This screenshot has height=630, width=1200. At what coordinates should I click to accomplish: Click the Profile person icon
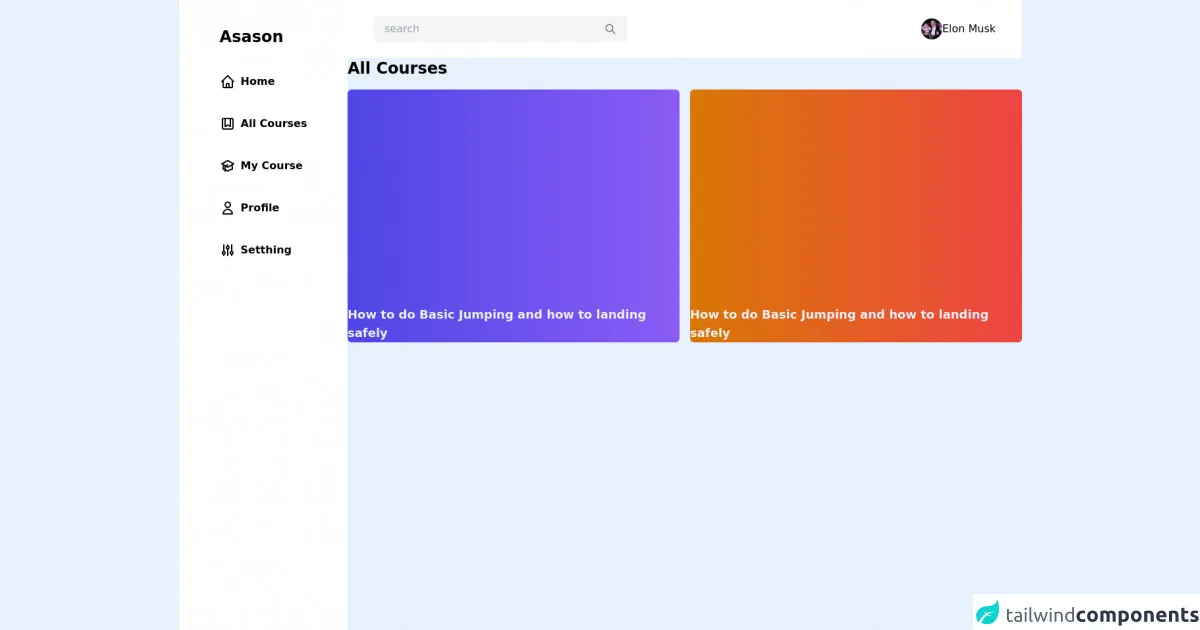pos(227,208)
